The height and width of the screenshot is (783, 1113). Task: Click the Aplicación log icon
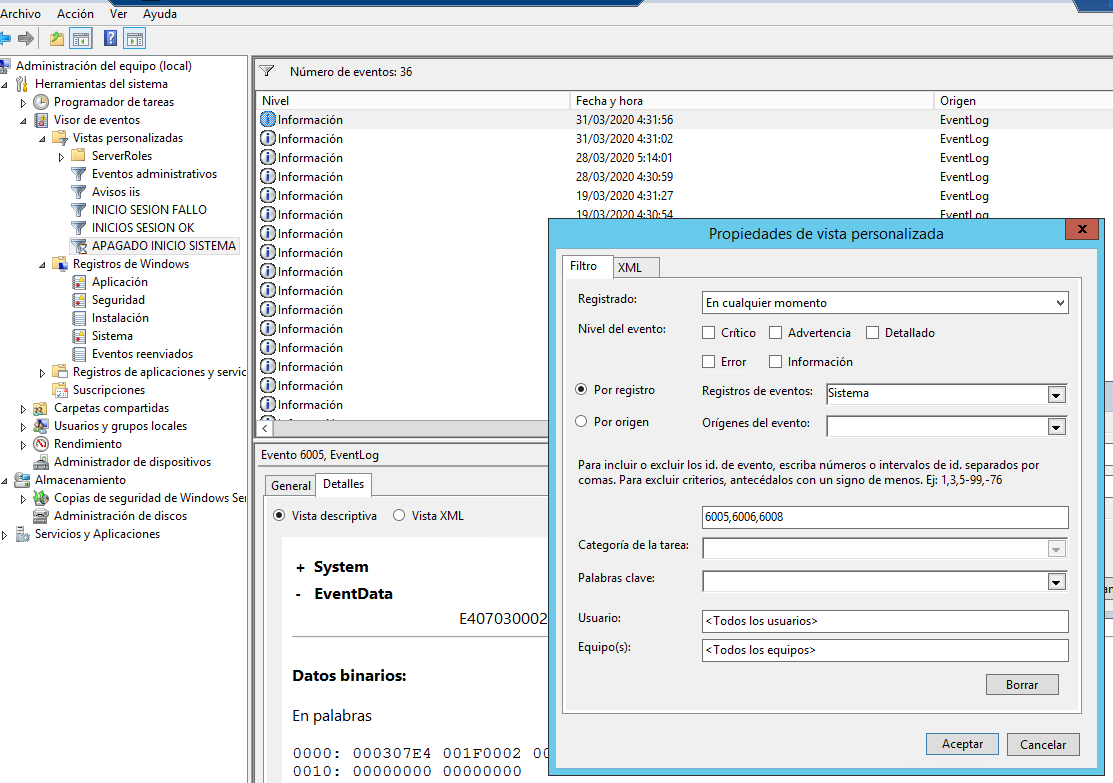[x=79, y=282]
